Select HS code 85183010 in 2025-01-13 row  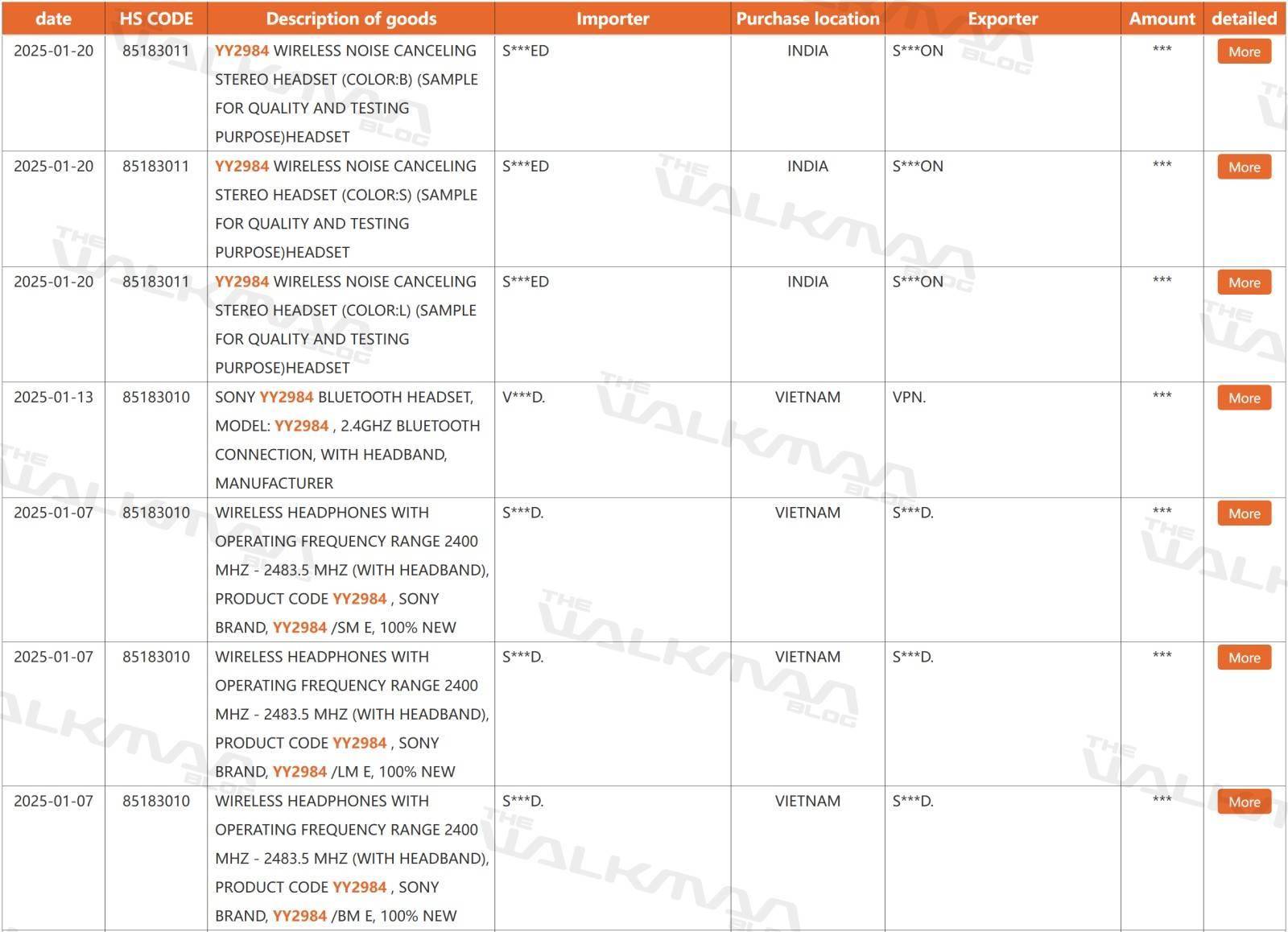[x=156, y=398]
